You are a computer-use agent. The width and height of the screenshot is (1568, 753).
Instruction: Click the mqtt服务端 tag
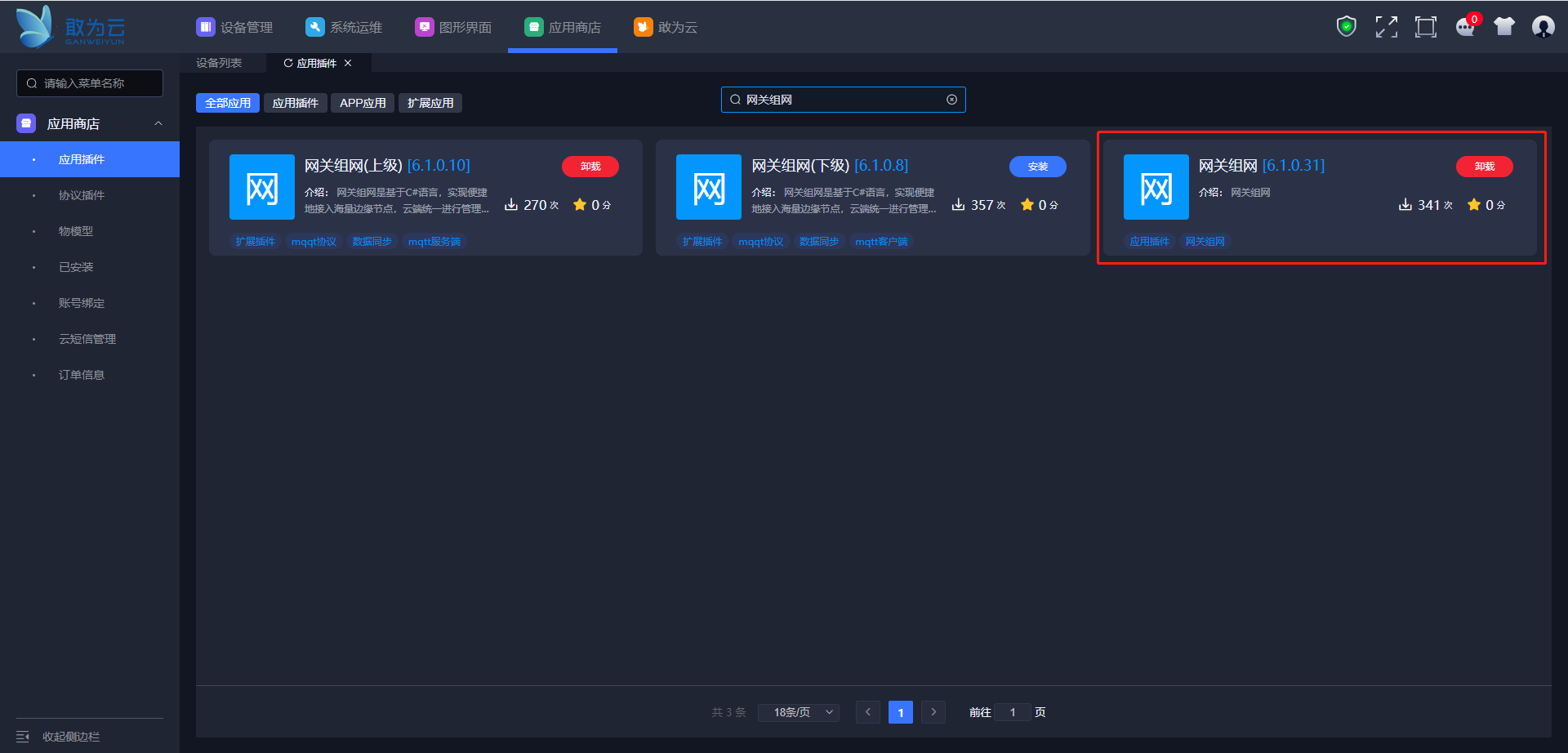point(434,242)
